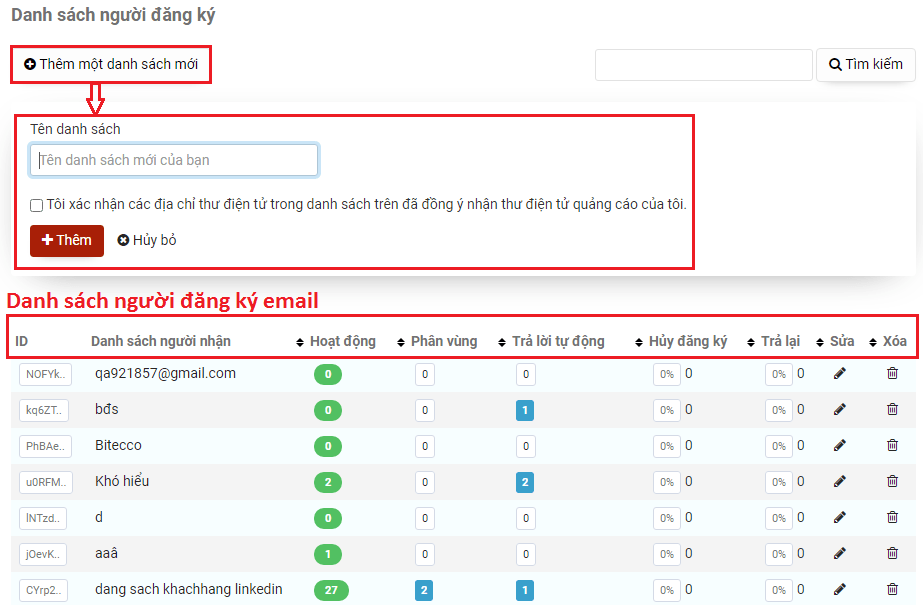Edit the qa921857@gmail.com list with pencil icon
This screenshot has height=605, width=923.
(x=840, y=374)
